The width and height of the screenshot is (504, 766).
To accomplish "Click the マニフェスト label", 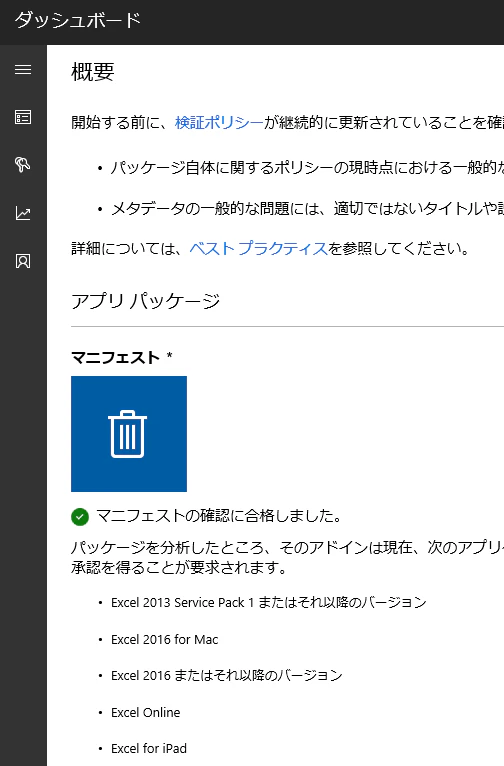I will point(116,357).
